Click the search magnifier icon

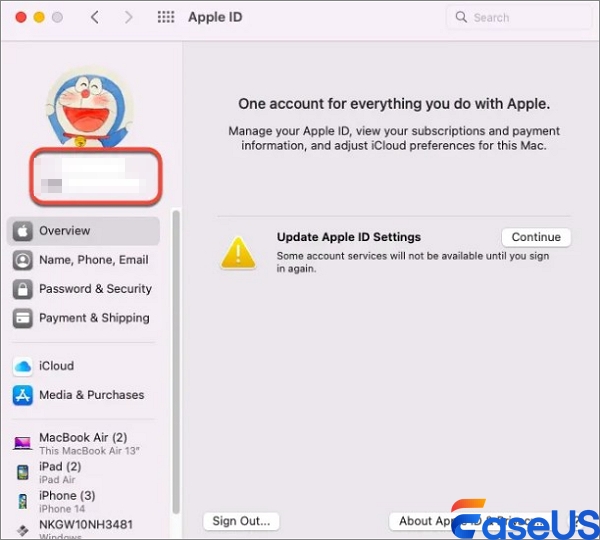(461, 17)
